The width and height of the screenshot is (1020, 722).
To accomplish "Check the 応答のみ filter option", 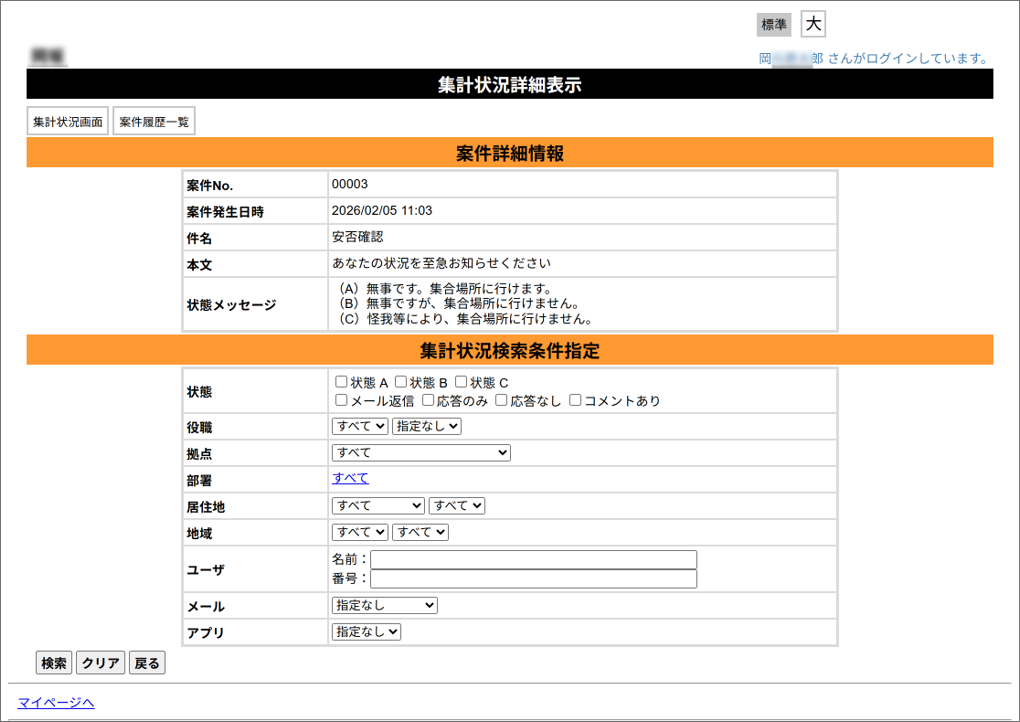I will [x=426, y=400].
